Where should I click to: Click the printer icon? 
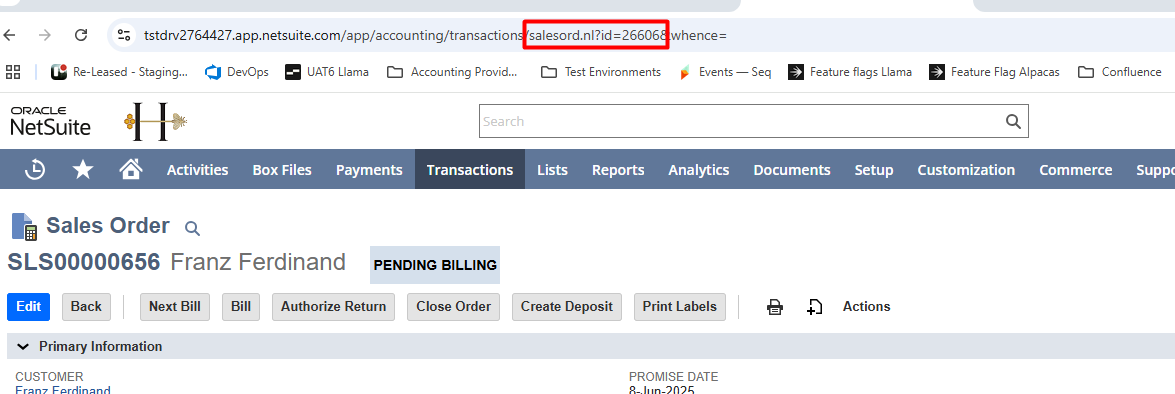pos(775,306)
